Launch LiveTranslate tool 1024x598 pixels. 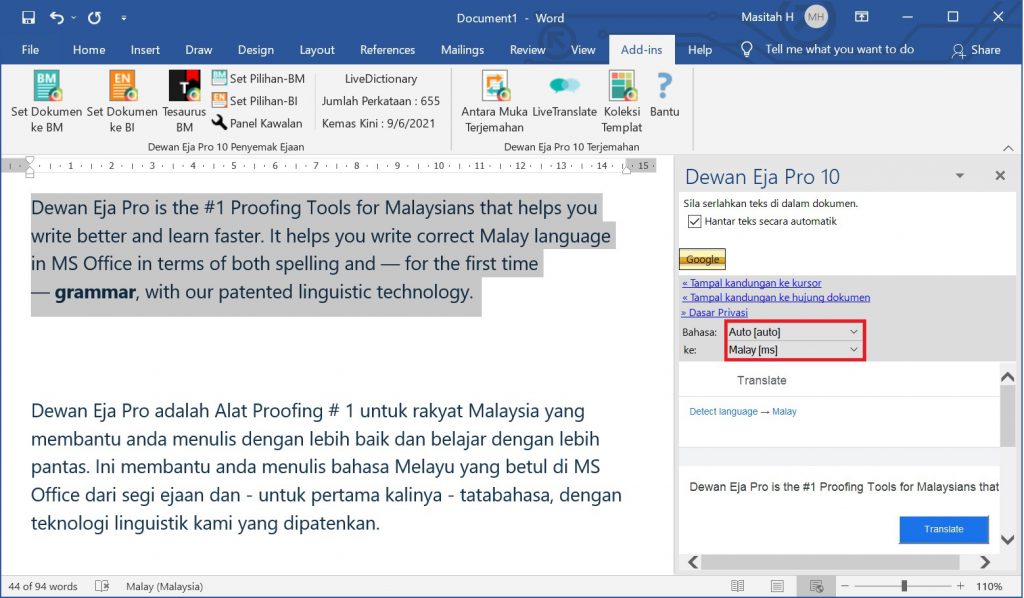(564, 86)
